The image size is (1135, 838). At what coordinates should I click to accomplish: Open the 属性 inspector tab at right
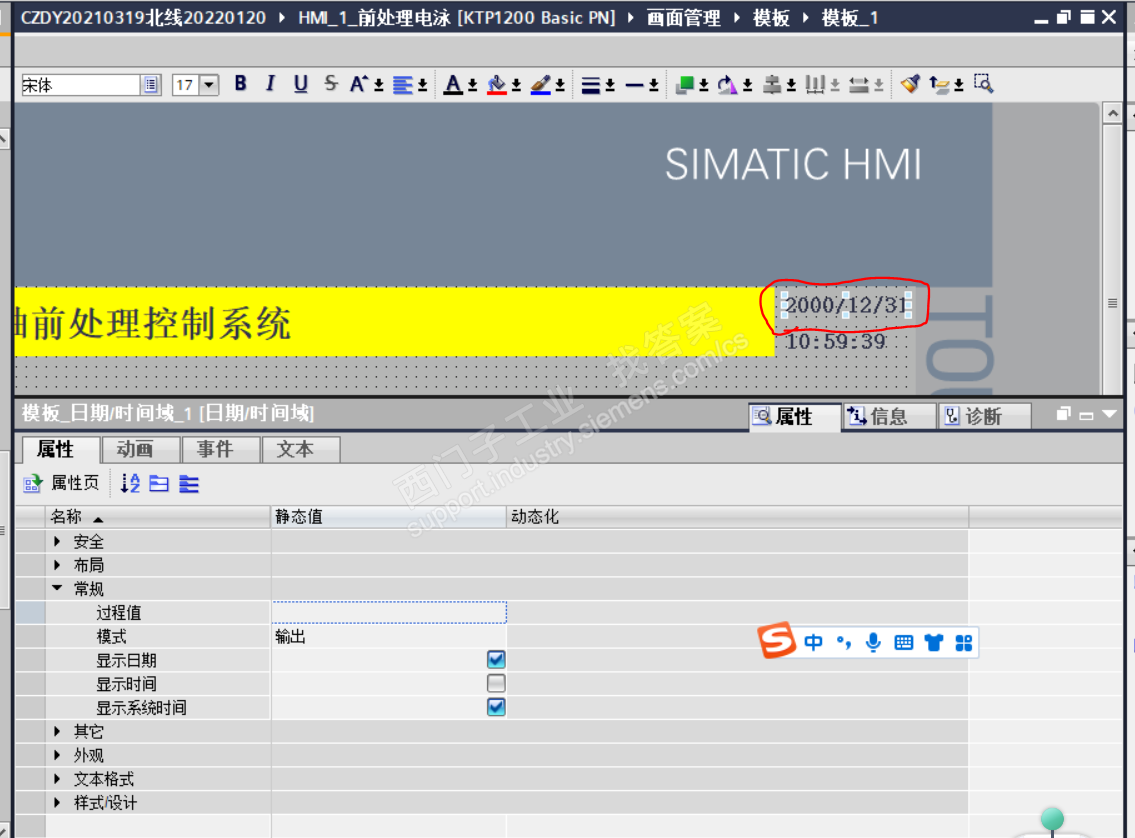[x=794, y=417]
